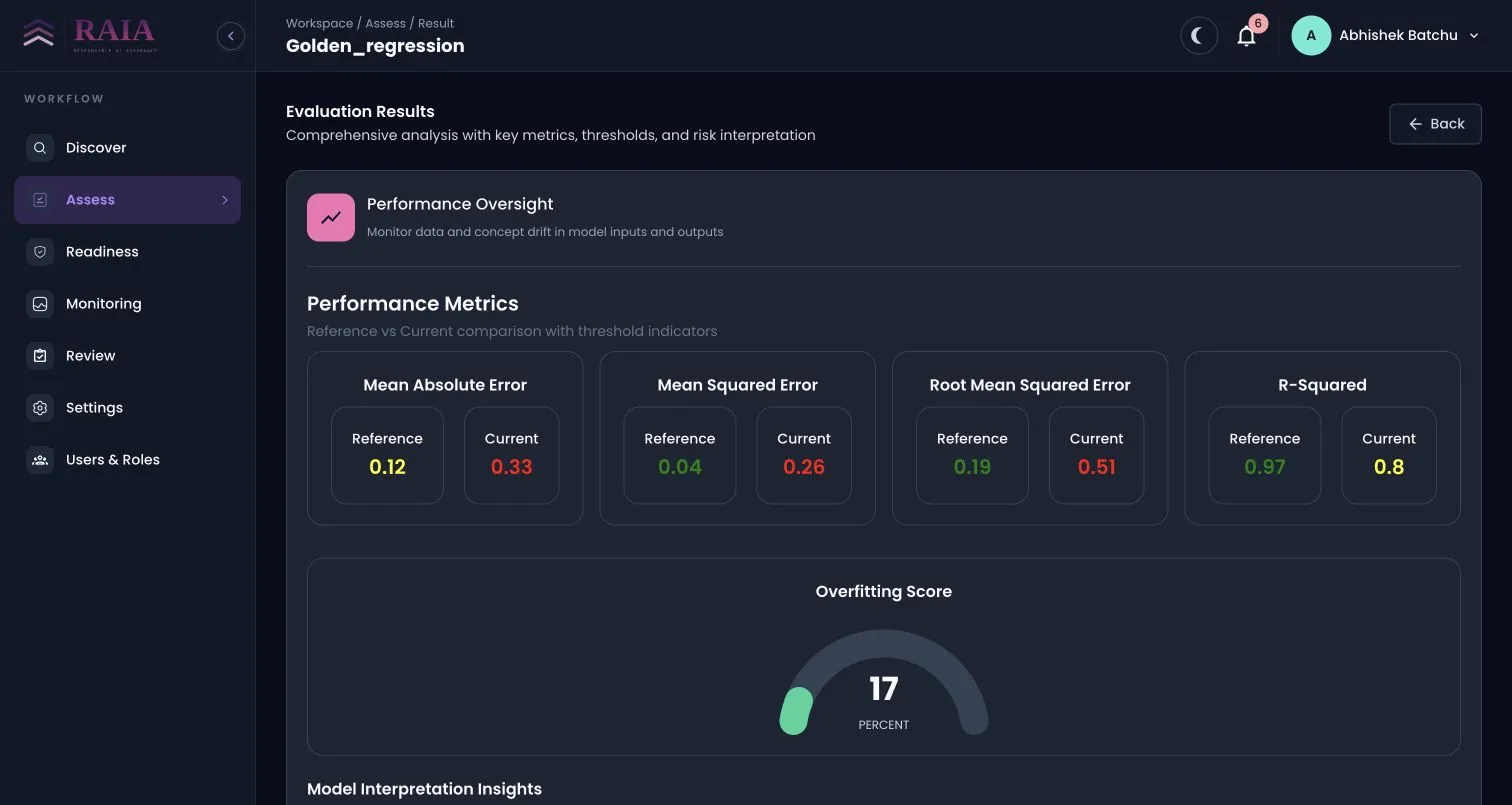Click the R-Squared Current value 0.8
The width and height of the screenshot is (1512, 805).
(1389, 467)
